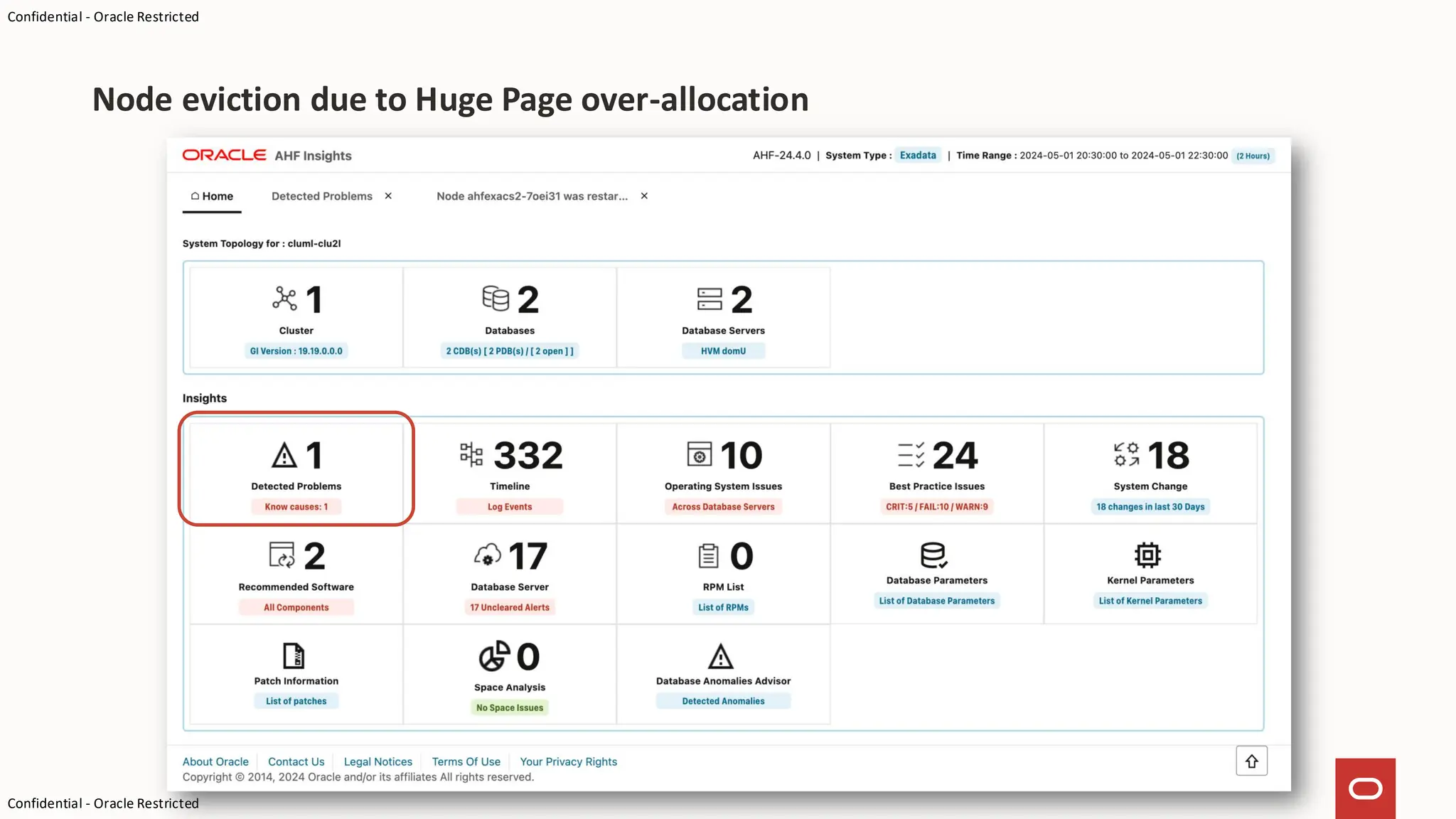This screenshot has width=1456, height=819.
Task: Click the Cluster topology network icon
Action: [x=284, y=299]
